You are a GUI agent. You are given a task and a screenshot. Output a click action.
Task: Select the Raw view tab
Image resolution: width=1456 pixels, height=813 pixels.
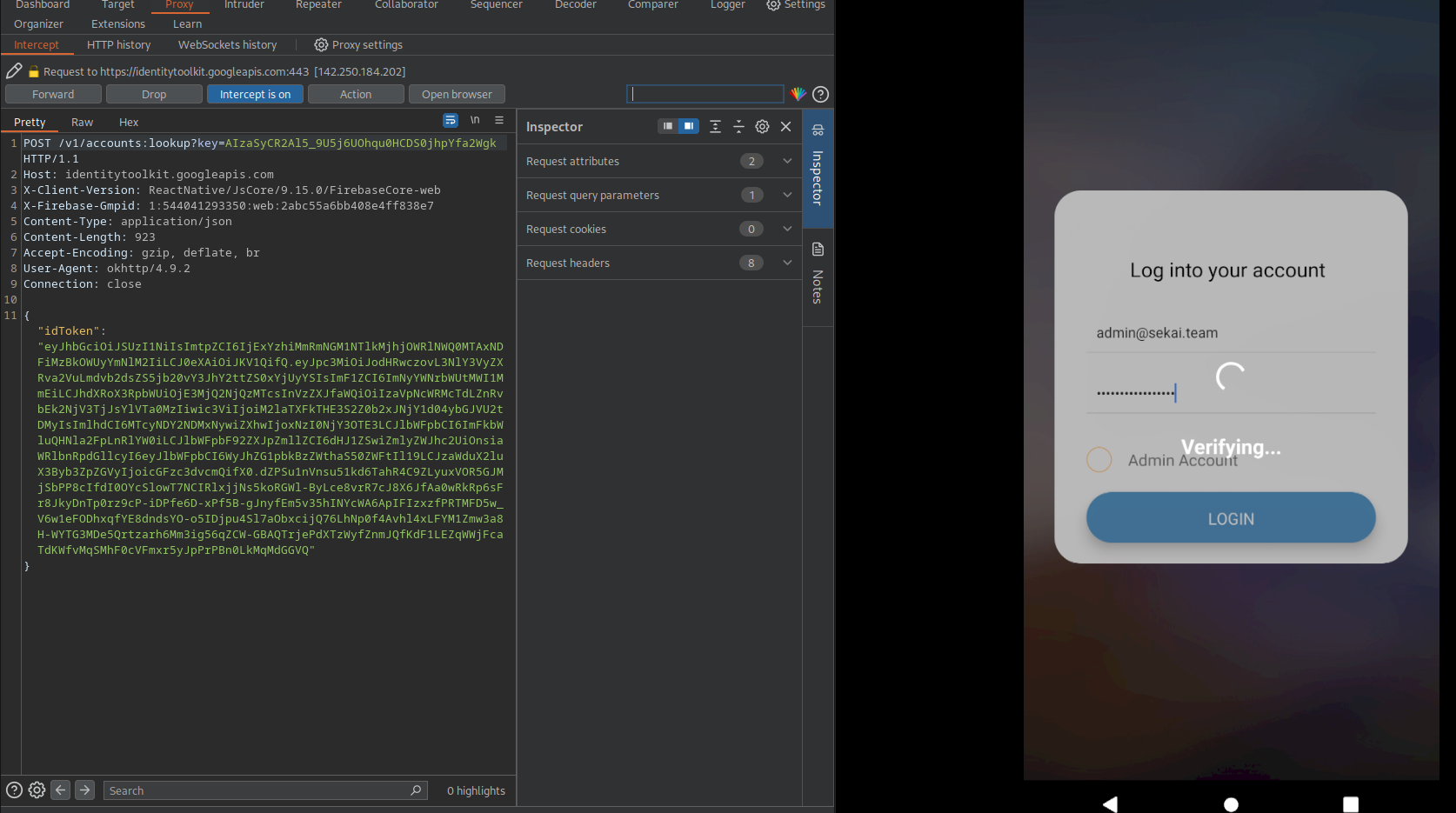click(82, 122)
